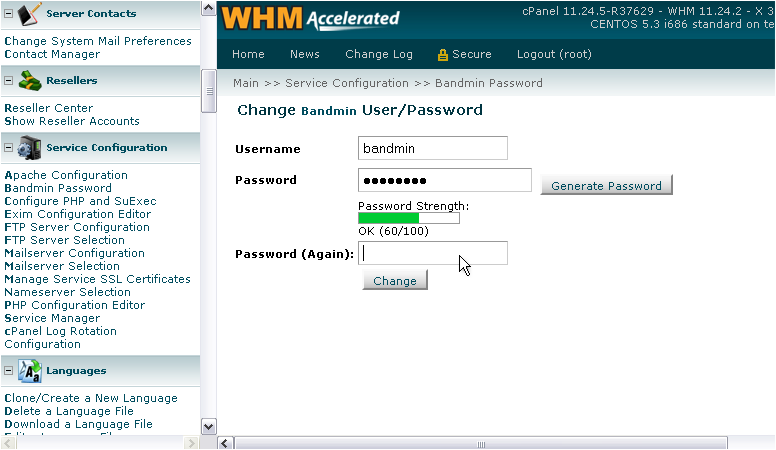Open Exim Configuration Editor
The height and width of the screenshot is (450, 776).
78,214
